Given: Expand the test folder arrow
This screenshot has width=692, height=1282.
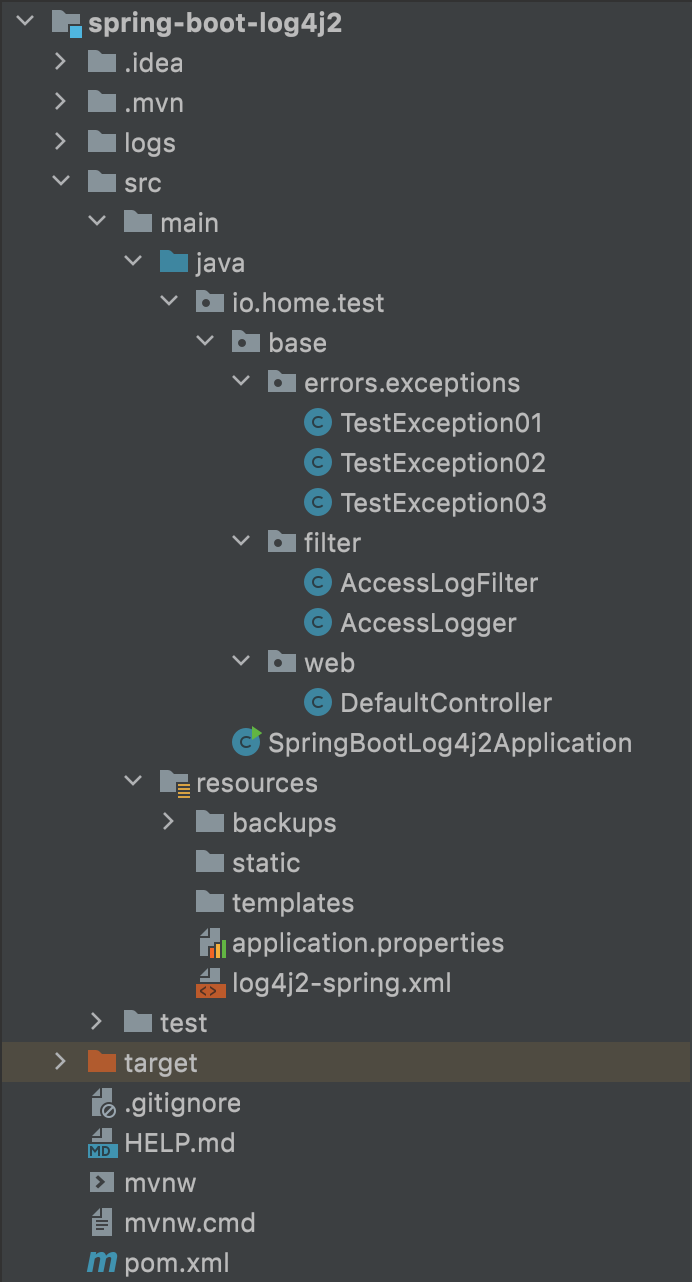Looking at the screenshot, I should click(97, 1022).
